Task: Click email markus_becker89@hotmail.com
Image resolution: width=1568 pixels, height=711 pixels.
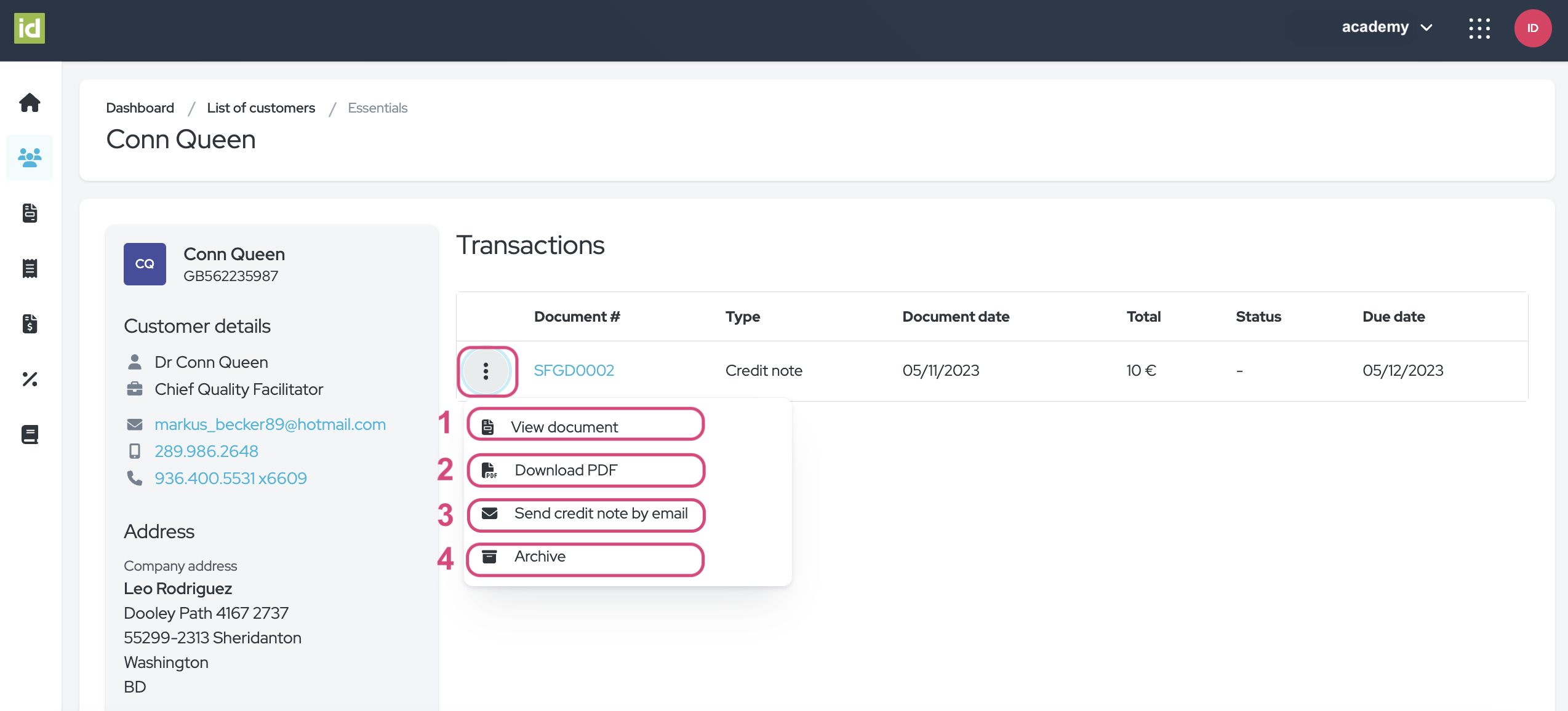Action: (x=270, y=424)
